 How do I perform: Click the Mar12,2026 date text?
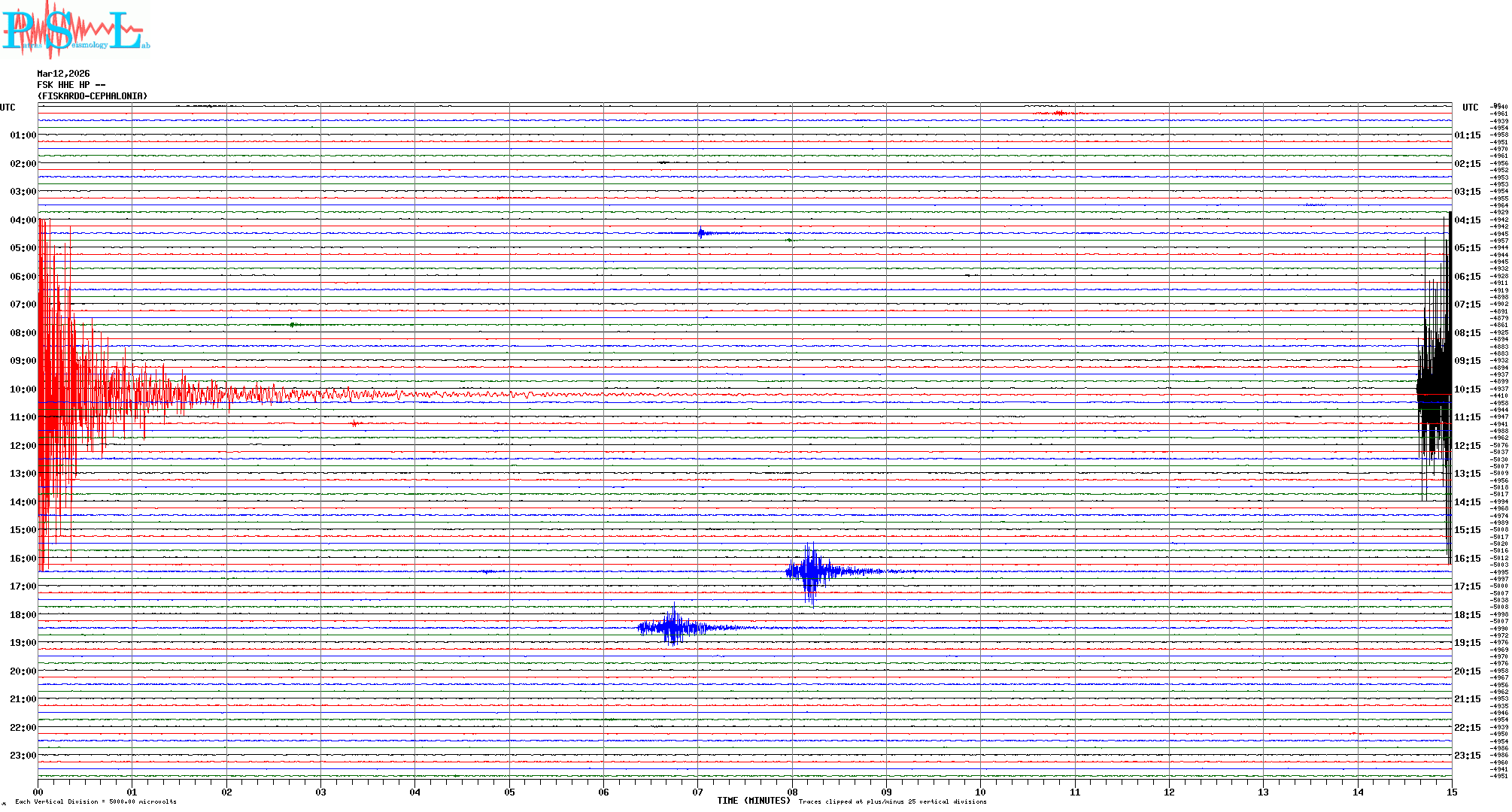63,74
